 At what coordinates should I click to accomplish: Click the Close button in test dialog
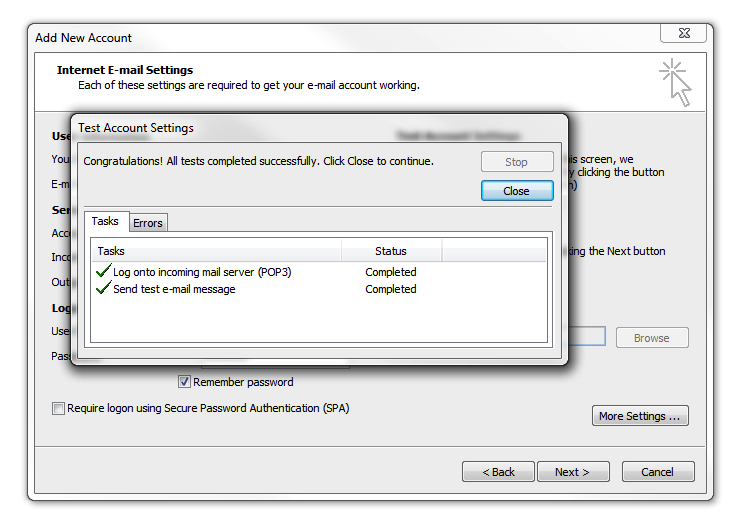click(x=517, y=191)
